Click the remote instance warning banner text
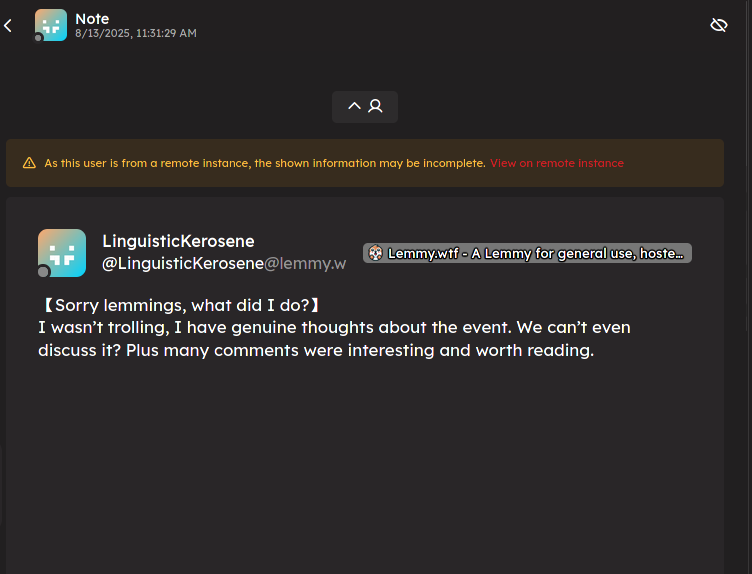 pos(265,163)
